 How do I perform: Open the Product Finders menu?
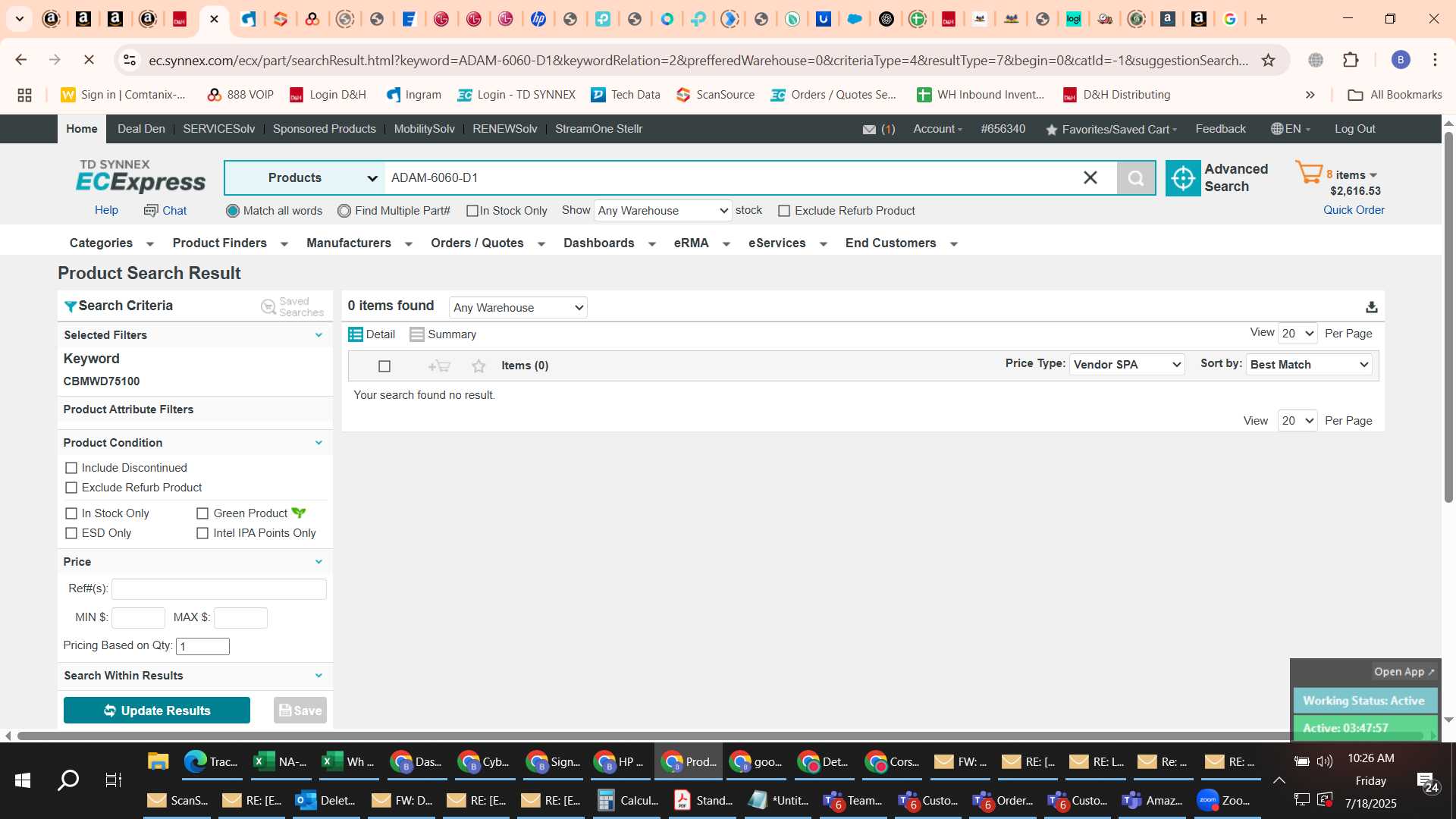tap(231, 243)
